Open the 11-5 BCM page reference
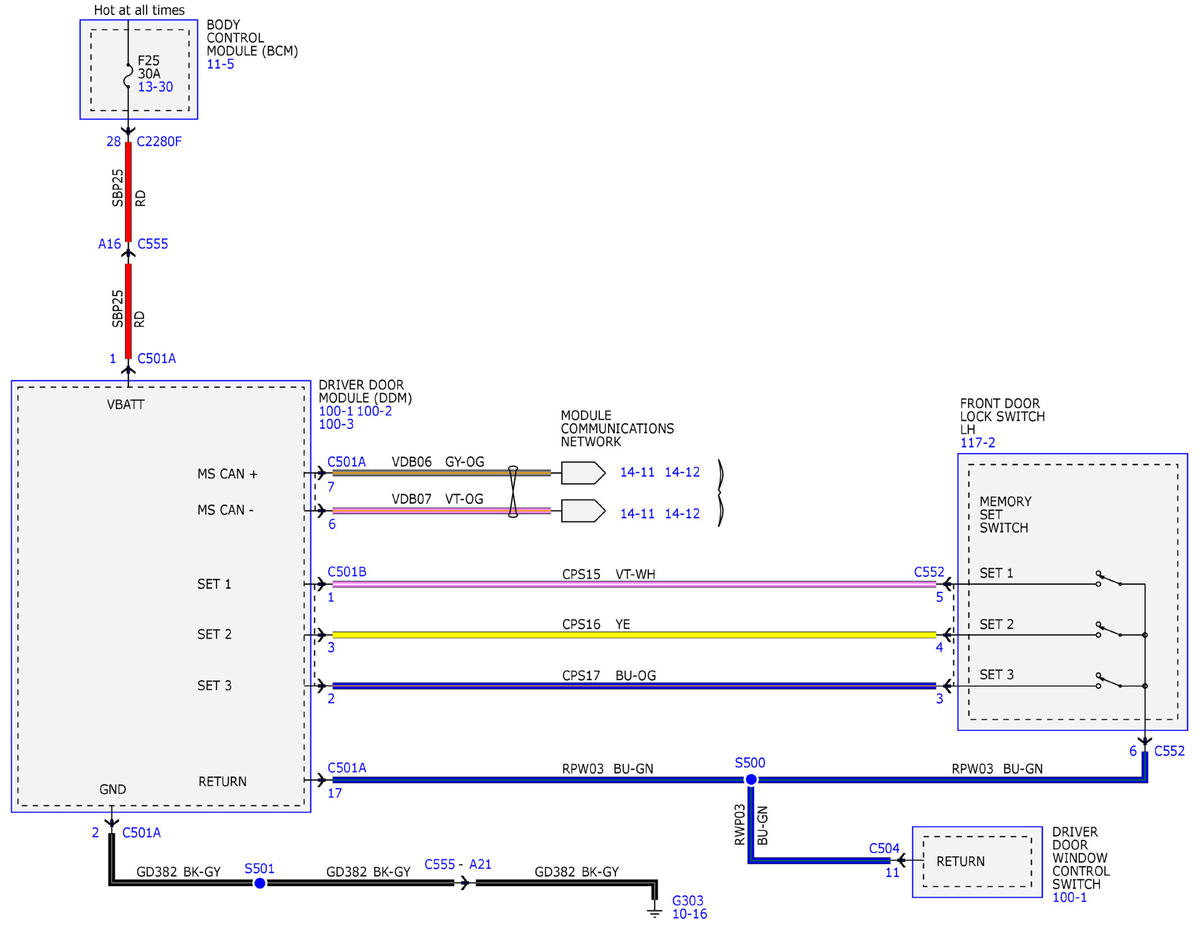Image resolution: width=1200 pixels, height=927 pixels. pos(221,64)
